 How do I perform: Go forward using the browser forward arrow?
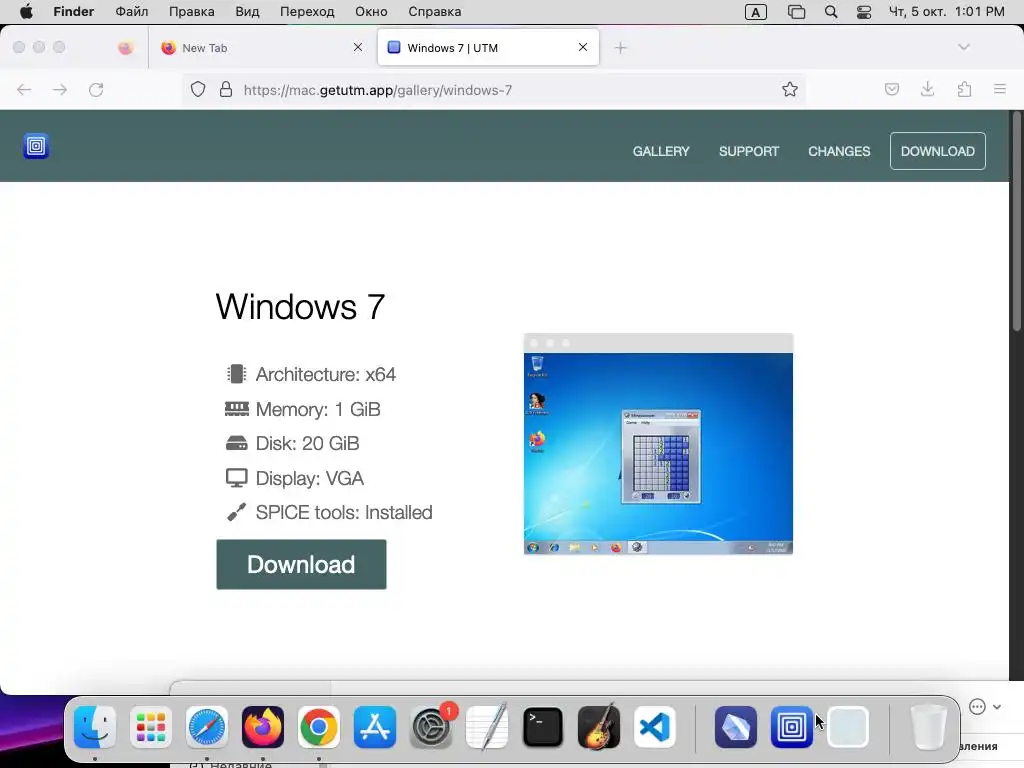pos(60,90)
